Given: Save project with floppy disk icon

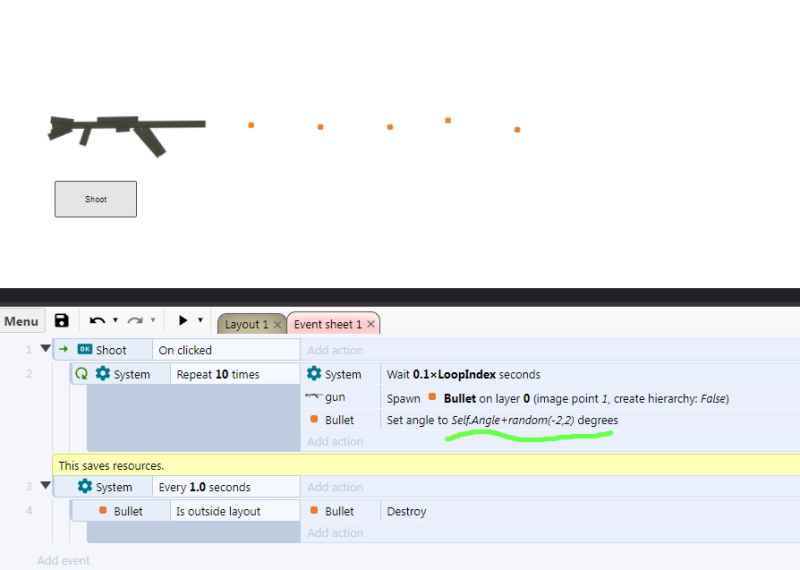Looking at the screenshot, I should pyautogui.click(x=62, y=320).
